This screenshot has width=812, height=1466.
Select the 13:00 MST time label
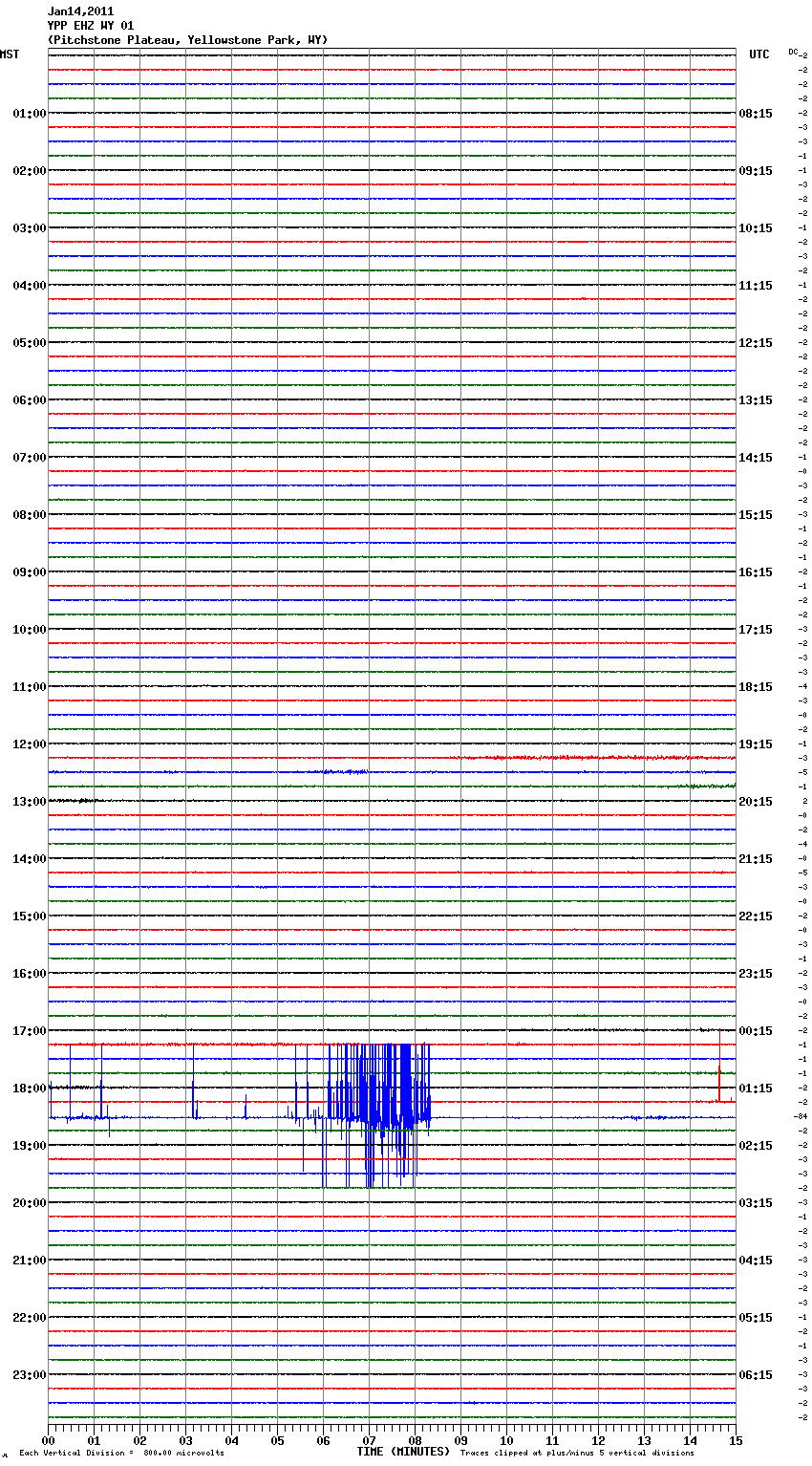29,802
